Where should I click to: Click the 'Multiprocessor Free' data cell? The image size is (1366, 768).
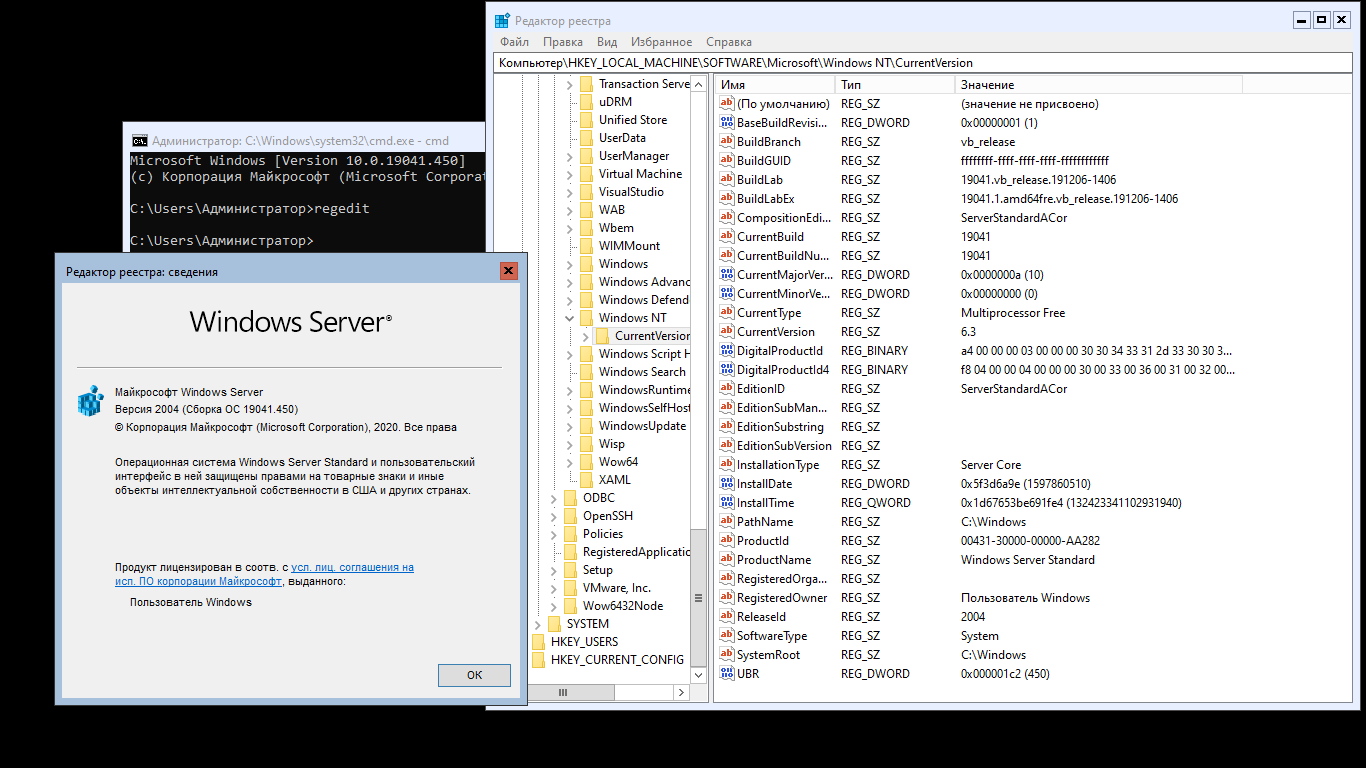click(x=1013, y=313)
